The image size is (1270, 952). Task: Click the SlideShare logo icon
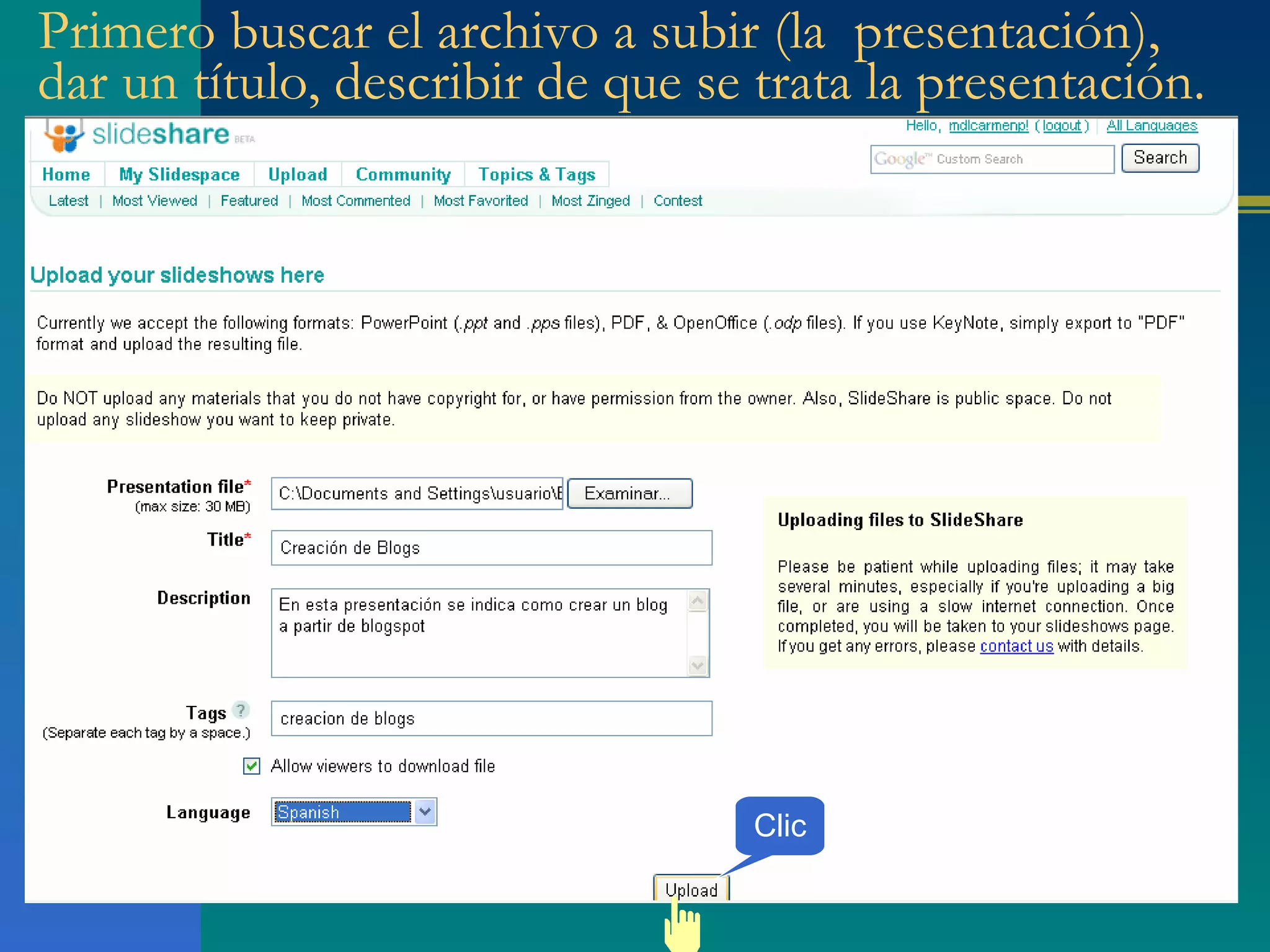[x=64, y=135]
